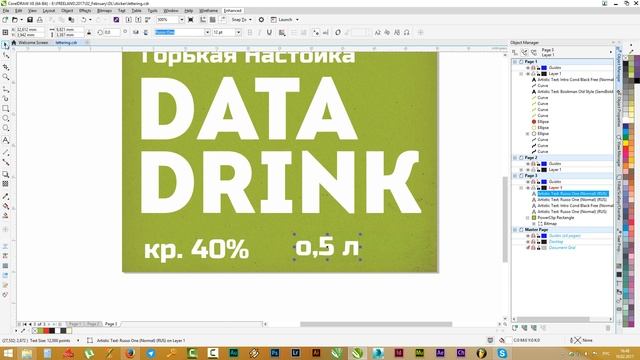Click the Windows Start button

7,353
